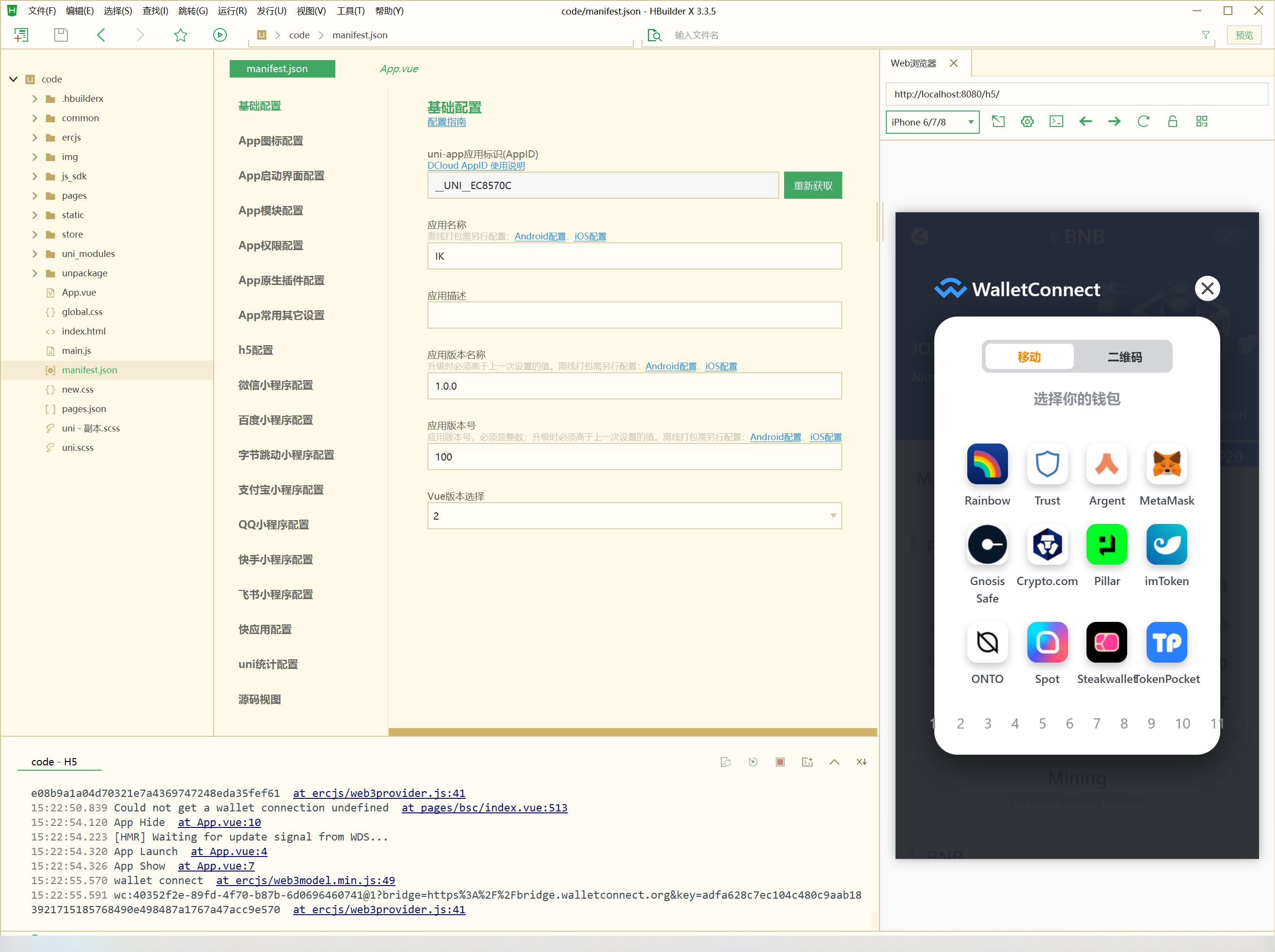Click 重新获取 button for AppID
The height and width of the screenshot is (952, 1275).
click(x=812, y=184)
